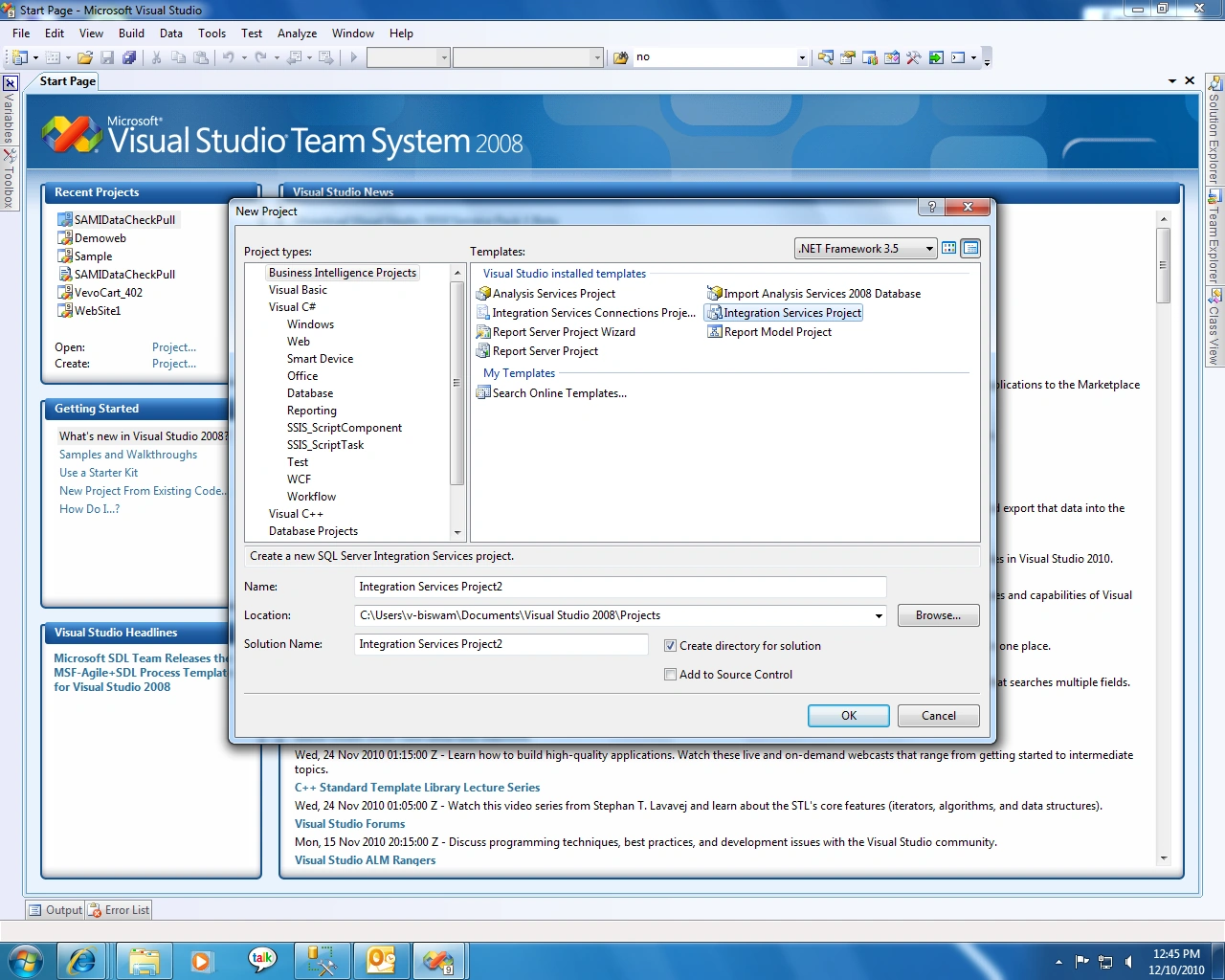Screen dimensions: 1225x980
Task: Open the Properties Window toolbar icon
Action: [x=847, y=57]
